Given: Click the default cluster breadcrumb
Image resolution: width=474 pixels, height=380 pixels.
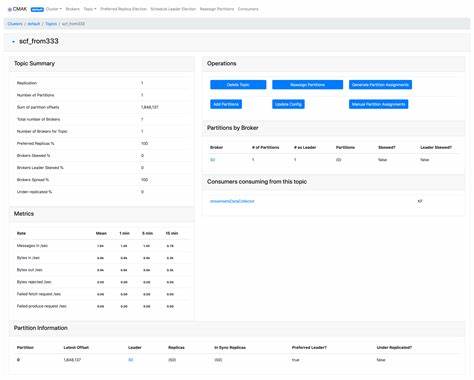Looking at the screenshot, I should (34, 24).
